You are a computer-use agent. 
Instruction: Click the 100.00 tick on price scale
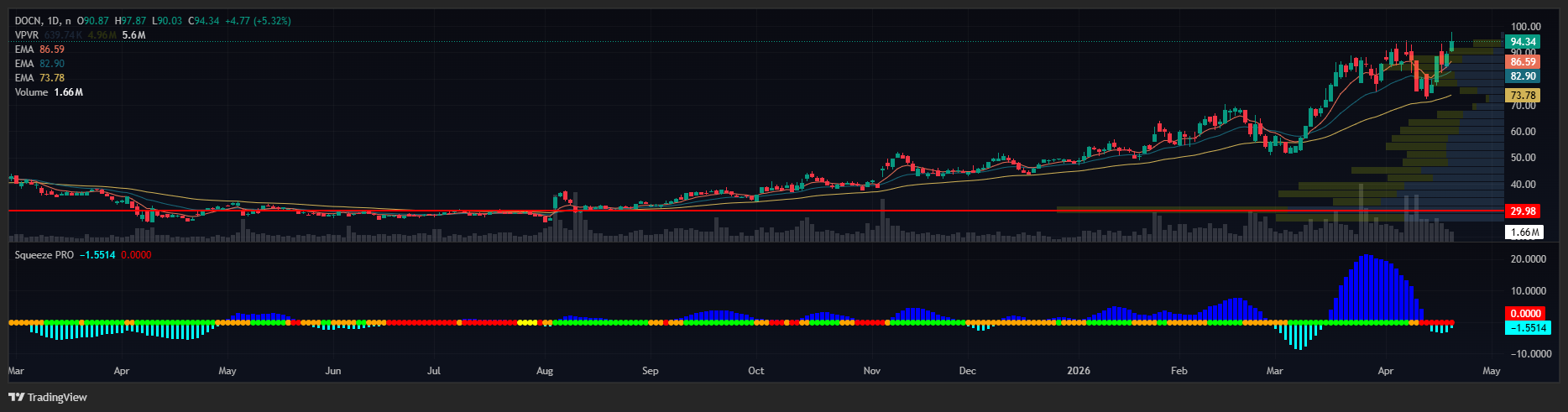1525,27
